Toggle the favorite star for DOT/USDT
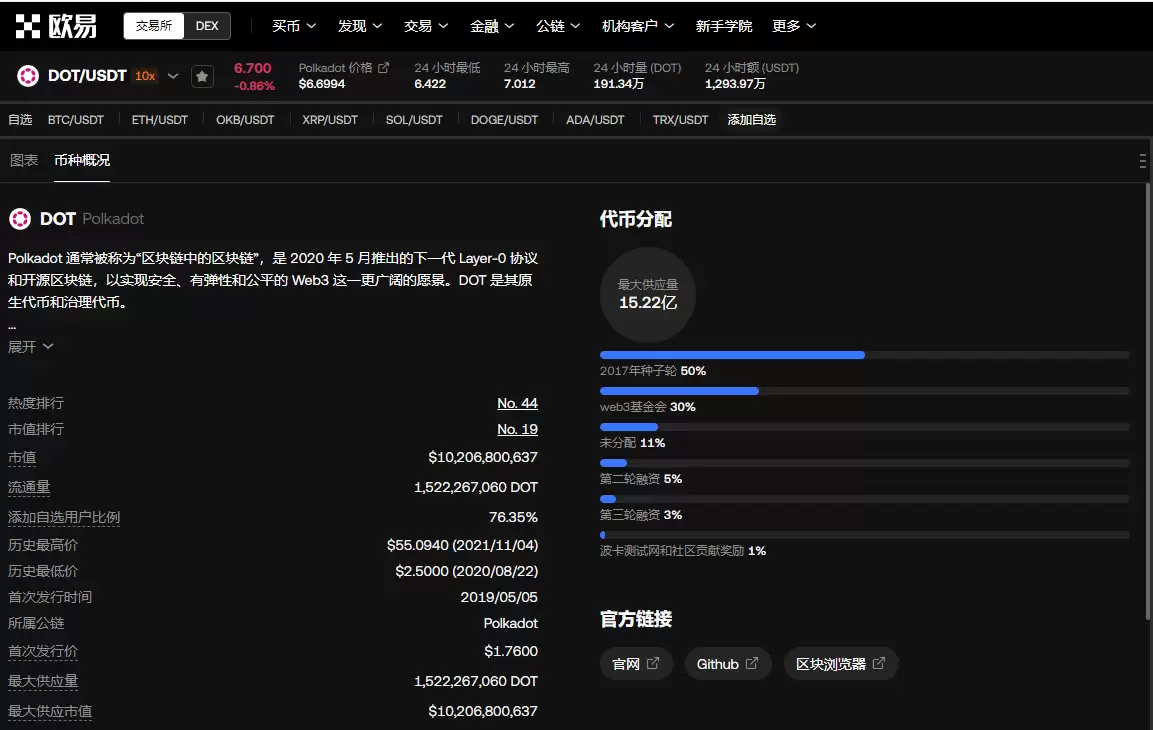 point(202,76)
